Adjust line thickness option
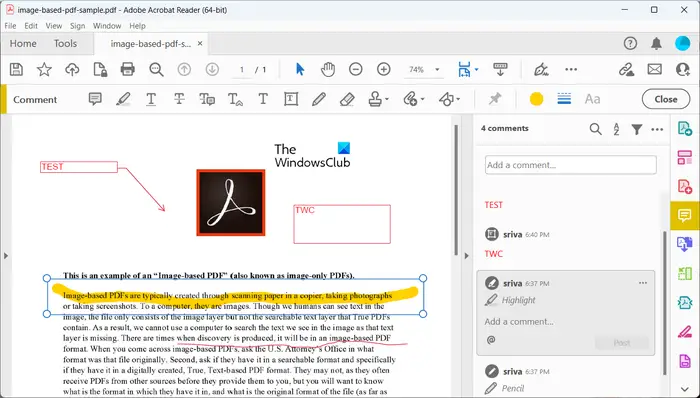Image resolution: width=700 pixels, height=398 pixels. click(564, 99)
